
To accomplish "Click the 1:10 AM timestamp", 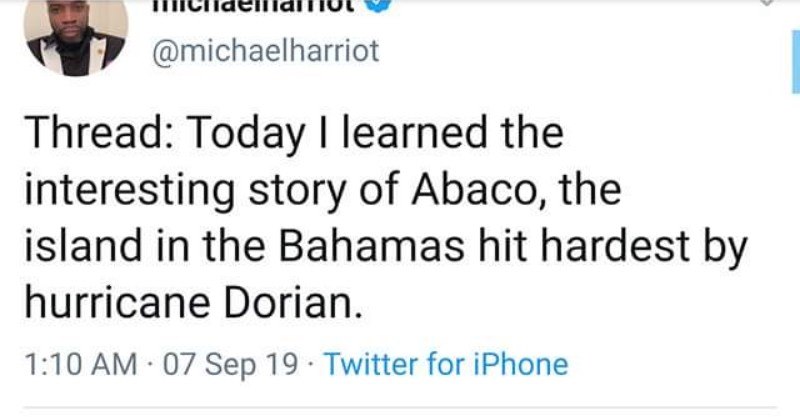I will coord(81,364).
